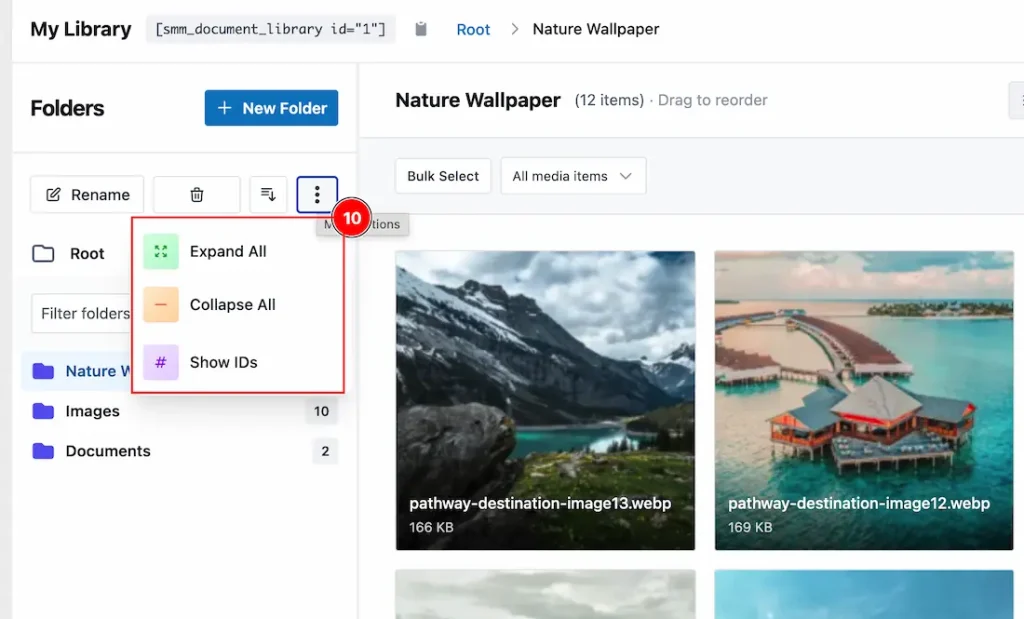
Task: Click the Documents folder count 2
Action: pyautogui.click(x=325, y=451)
